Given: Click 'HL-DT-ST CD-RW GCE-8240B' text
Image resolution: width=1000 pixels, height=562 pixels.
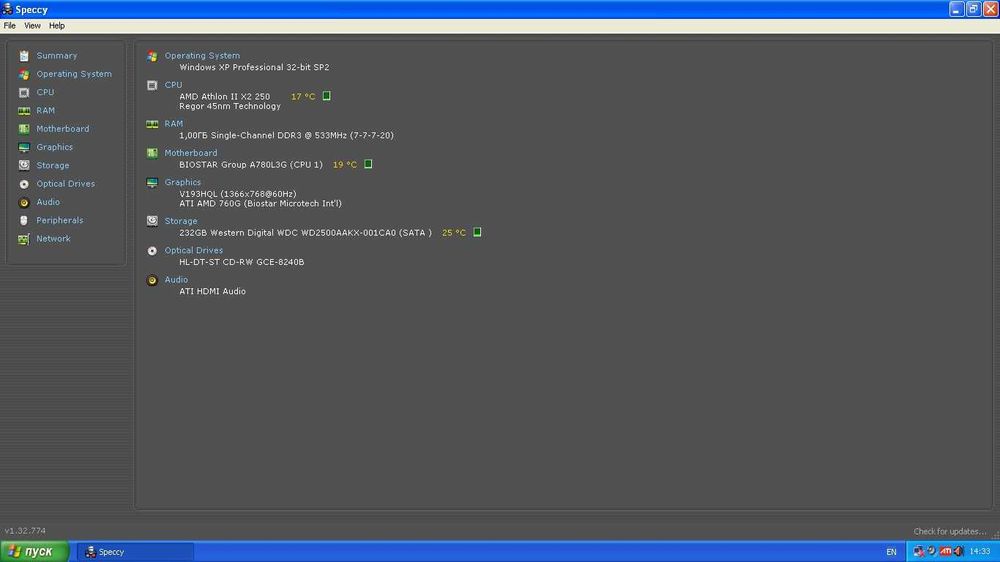Looking at the screenshot, I should (x=242, y=262).
